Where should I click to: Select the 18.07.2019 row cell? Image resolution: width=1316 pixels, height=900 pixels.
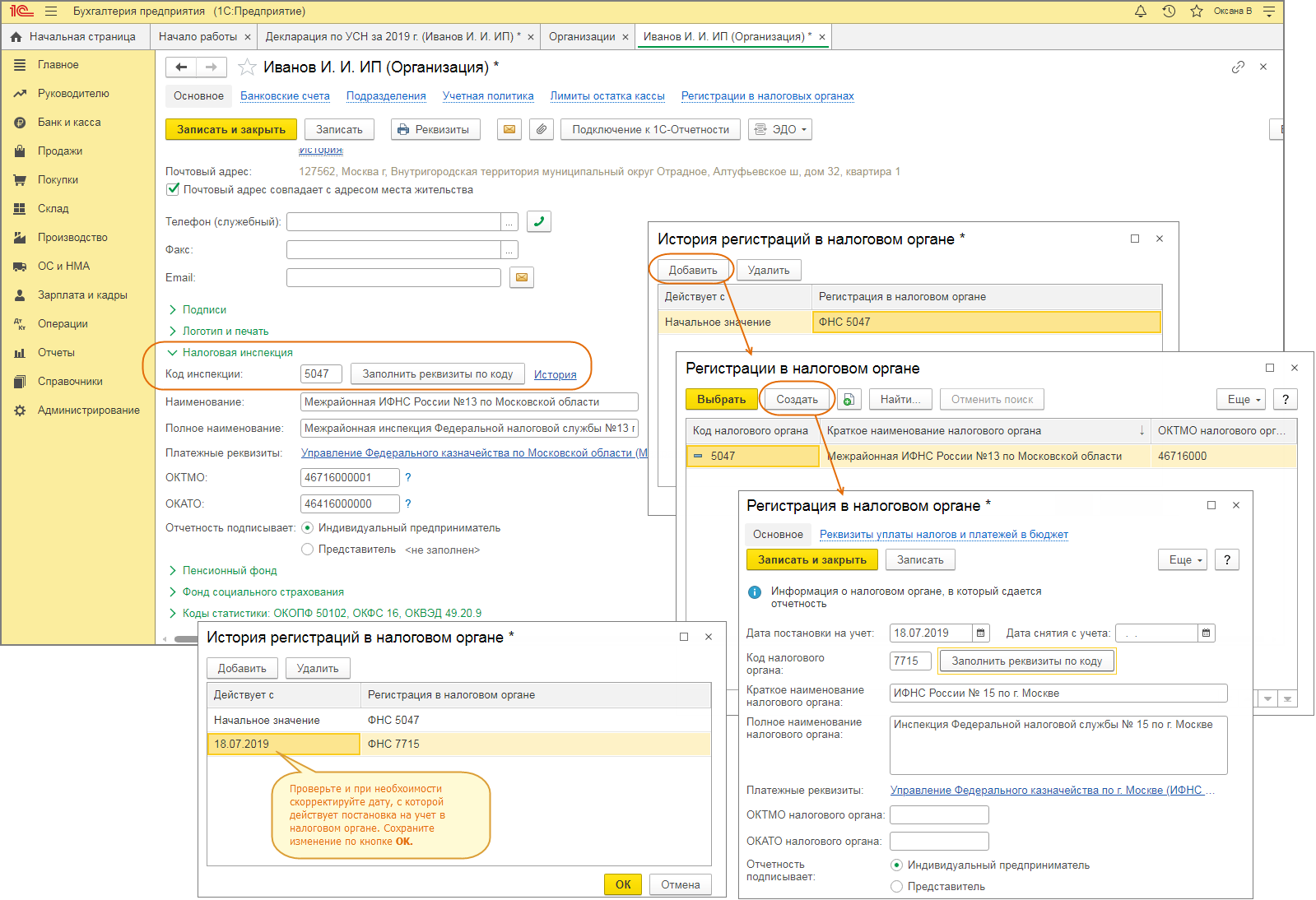coord(284,745)
